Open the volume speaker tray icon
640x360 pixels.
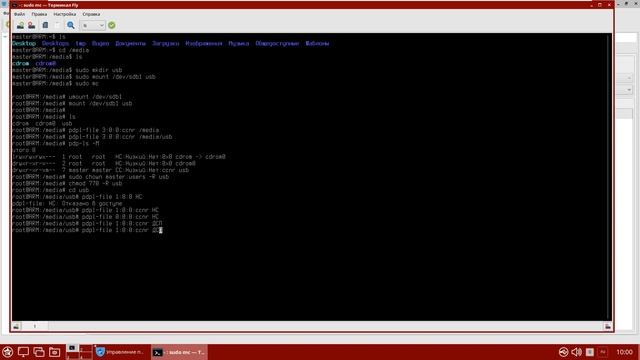tap(576, 352)
